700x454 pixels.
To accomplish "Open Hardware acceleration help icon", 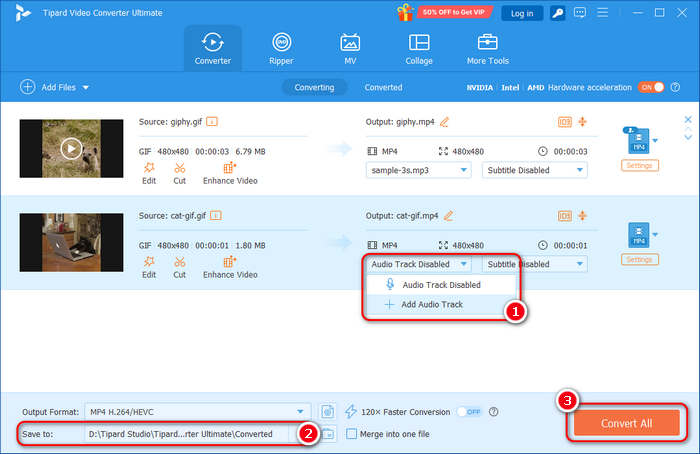I will tap(675, 87).
